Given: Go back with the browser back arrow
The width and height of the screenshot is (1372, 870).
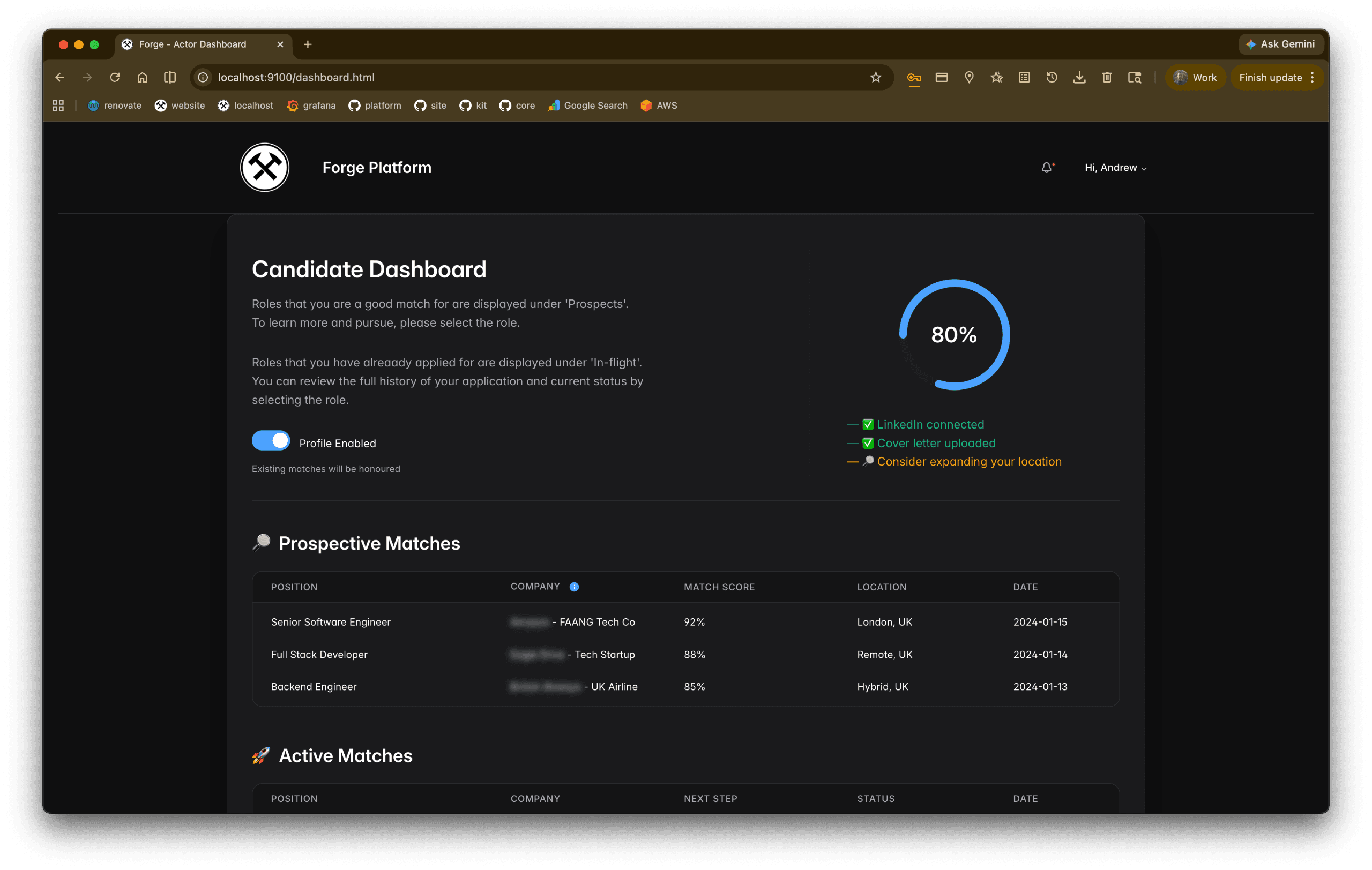Looking at the screenshot, I should (60, 78).
